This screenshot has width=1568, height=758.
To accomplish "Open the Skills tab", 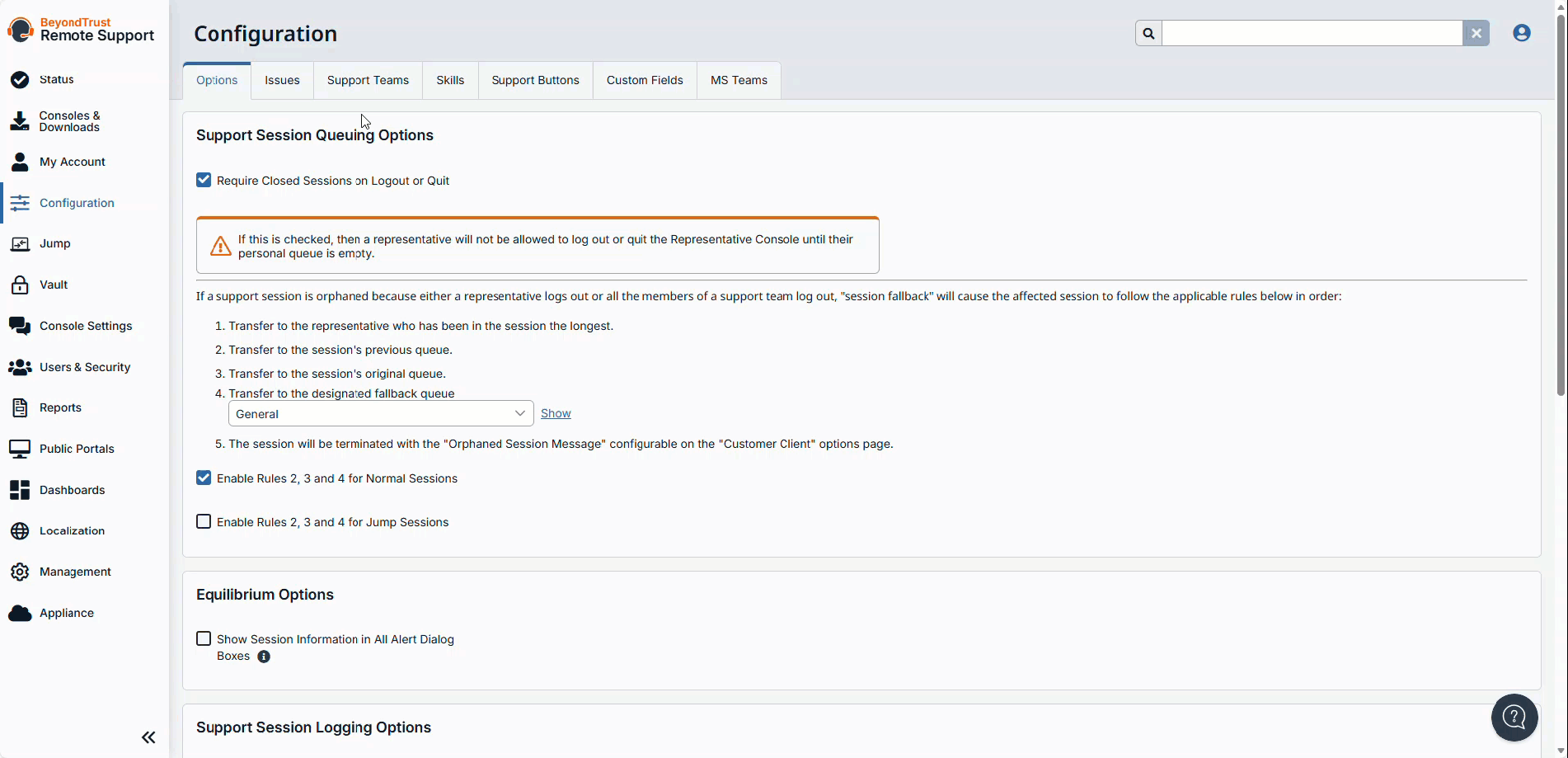I will 450,80.
